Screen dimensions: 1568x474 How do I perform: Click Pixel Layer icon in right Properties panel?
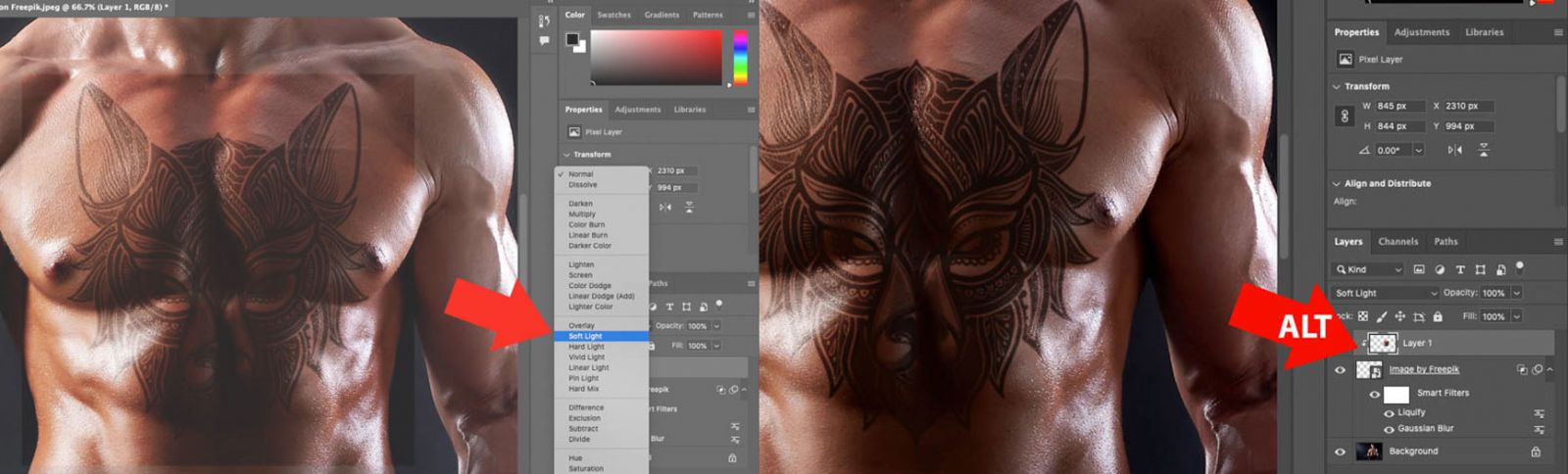[x=1346, y=60]
